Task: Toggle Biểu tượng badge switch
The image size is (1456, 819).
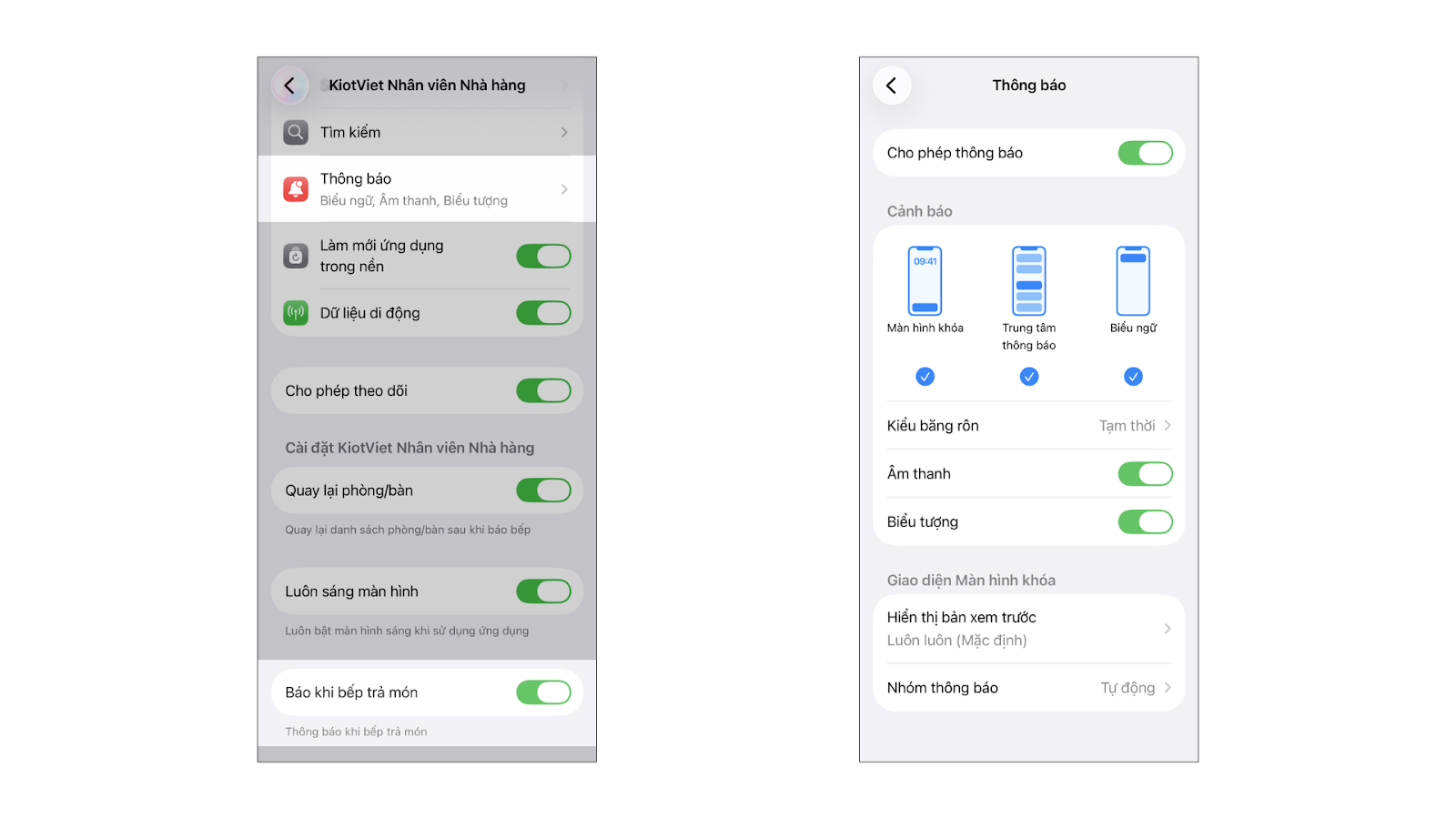Action: point(1146,522)
